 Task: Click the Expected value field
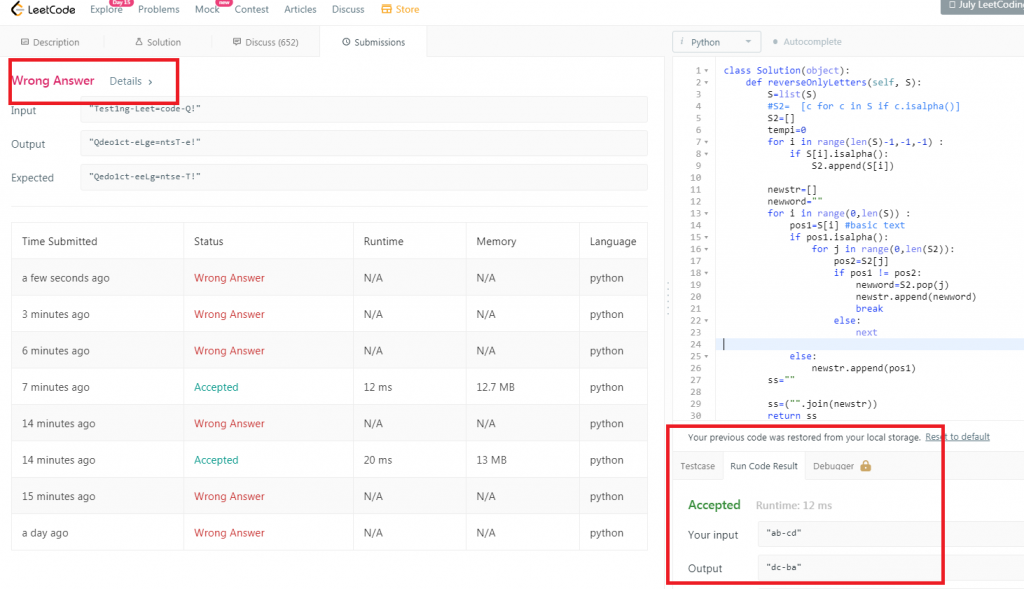coord(364,176)
